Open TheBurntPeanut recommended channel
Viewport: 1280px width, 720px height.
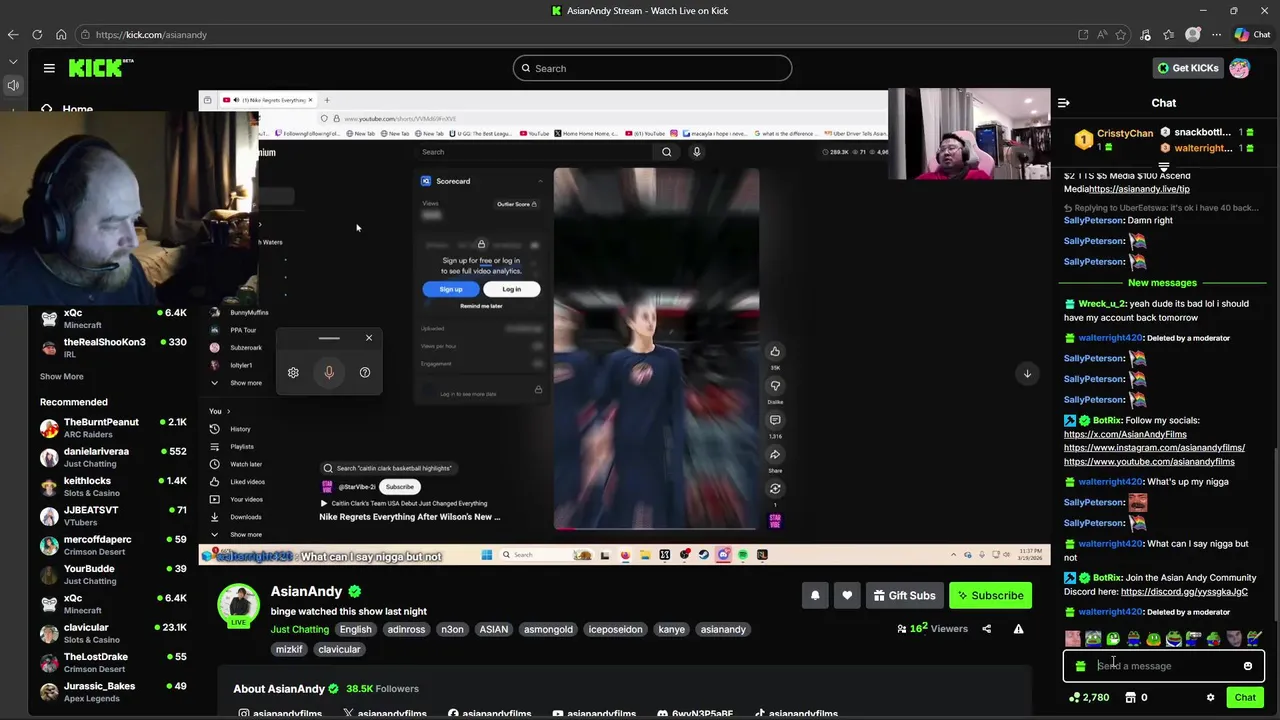pyautogui.click(x=113, y=428)
